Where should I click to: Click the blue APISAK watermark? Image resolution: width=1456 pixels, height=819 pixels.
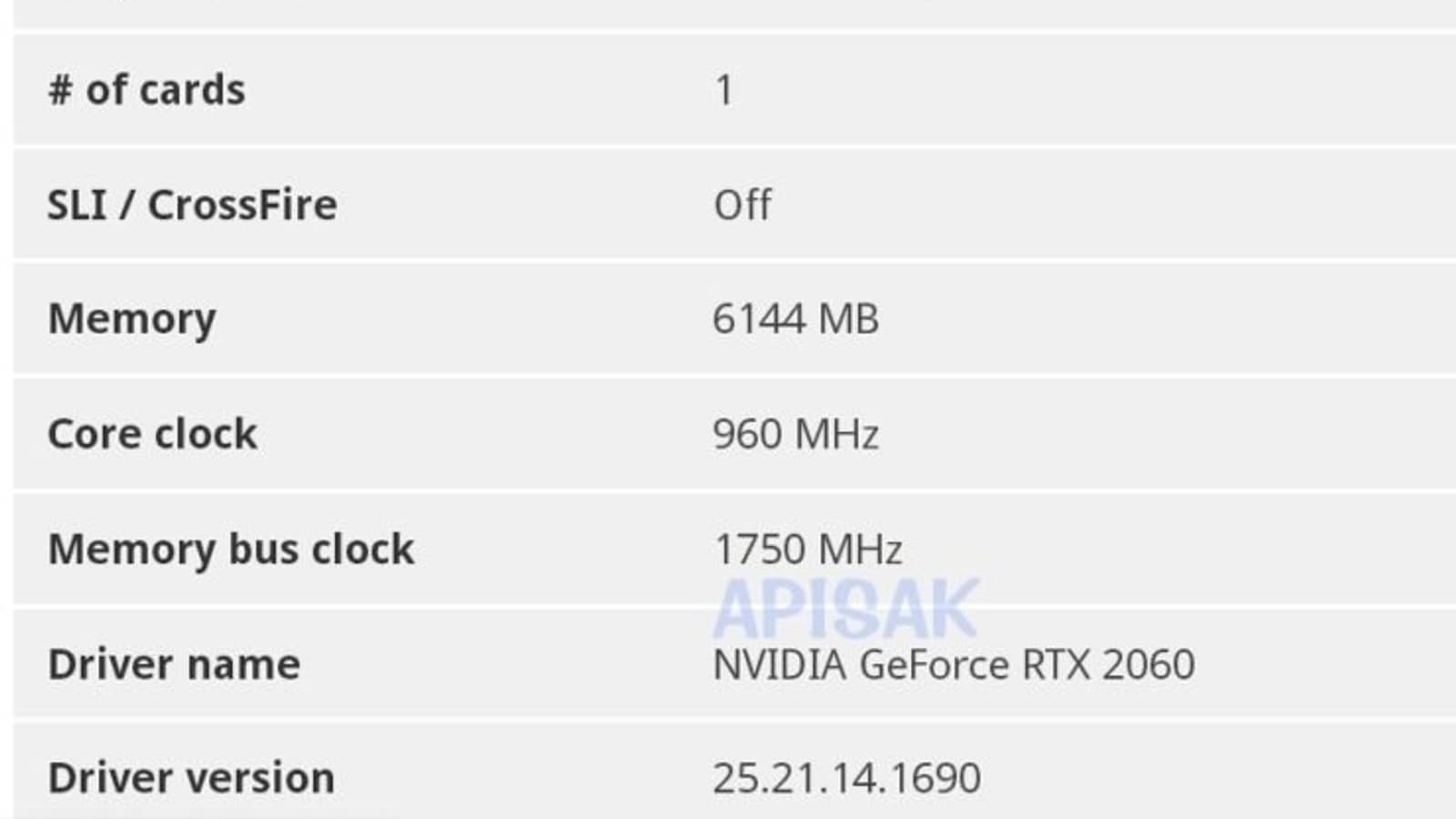pos(846,608)
